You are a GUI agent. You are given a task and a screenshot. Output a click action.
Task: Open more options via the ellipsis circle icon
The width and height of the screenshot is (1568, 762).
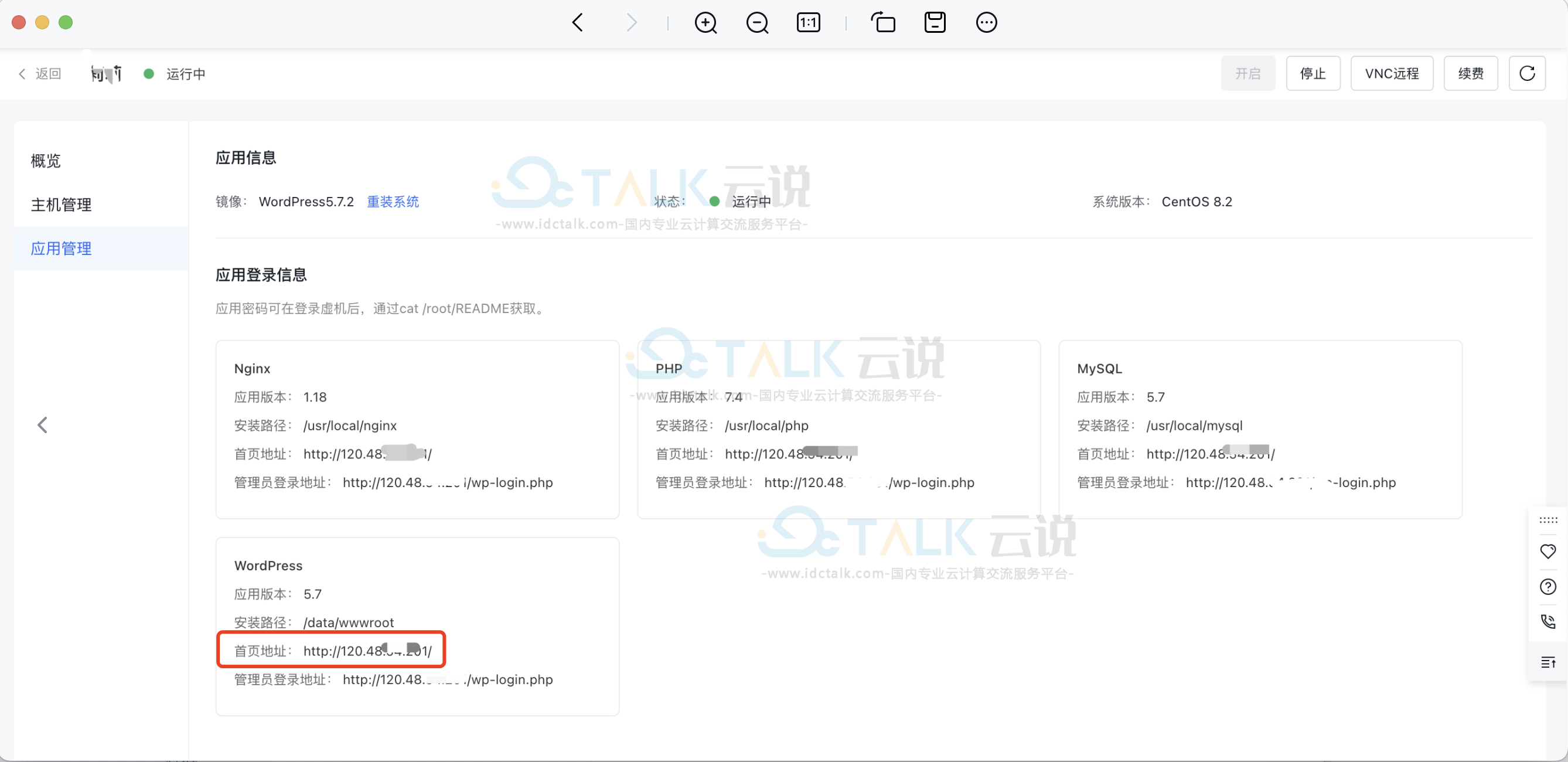(986, 22)
